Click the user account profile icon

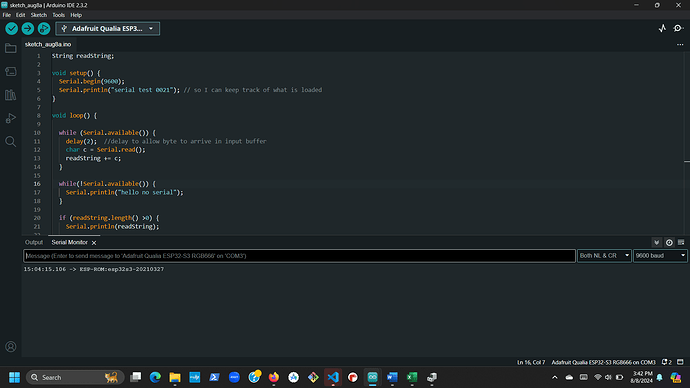pyautogui.click(x=11, y=347)
